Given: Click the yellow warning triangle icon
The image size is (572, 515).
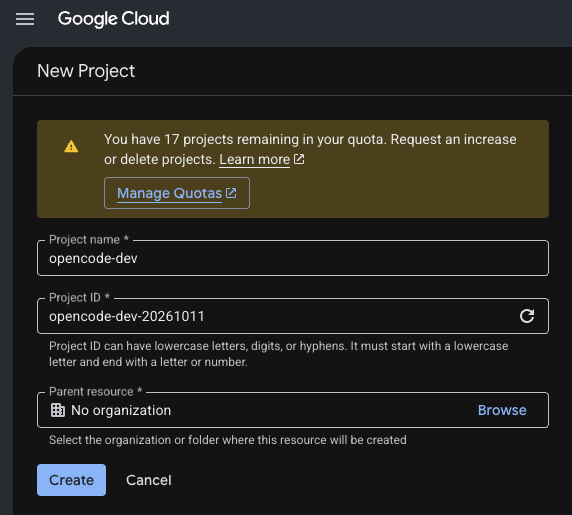Looking at the screenshot, I should 71,146.
